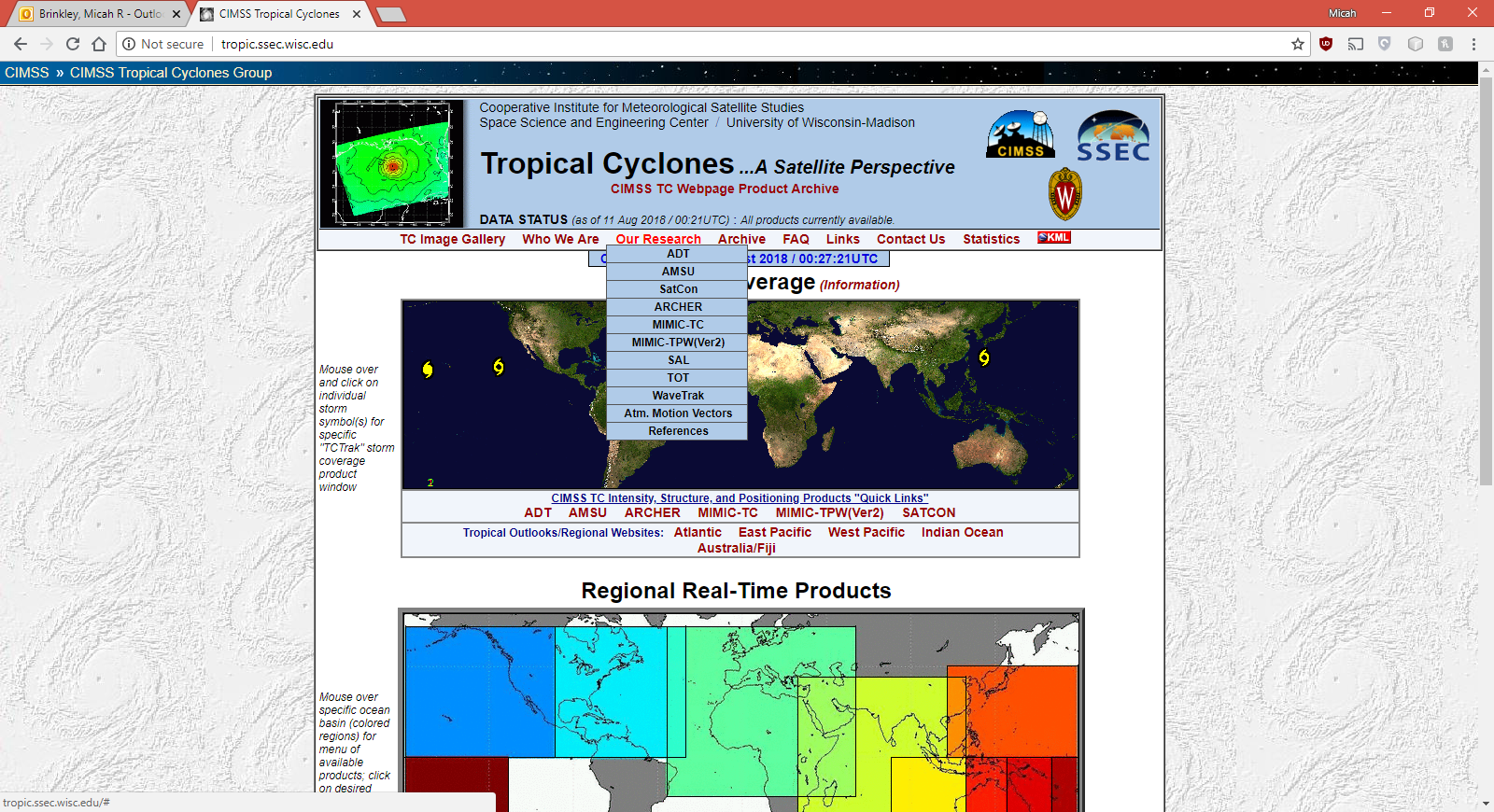Open ADT quick link below map
The width and height of the screenshot is (1494, 812).
[538, 512]
